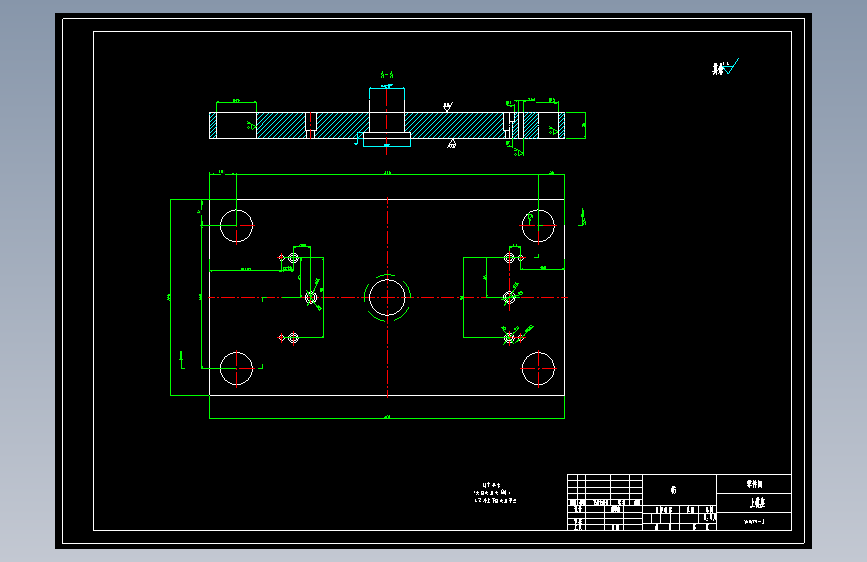Select the bottom-right corner hole circle

pyautogui.click(x=538, y=368)
